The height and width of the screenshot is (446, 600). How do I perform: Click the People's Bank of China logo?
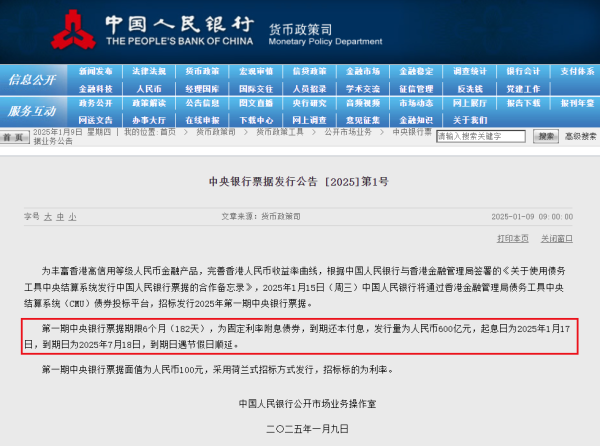click(73, 30)
